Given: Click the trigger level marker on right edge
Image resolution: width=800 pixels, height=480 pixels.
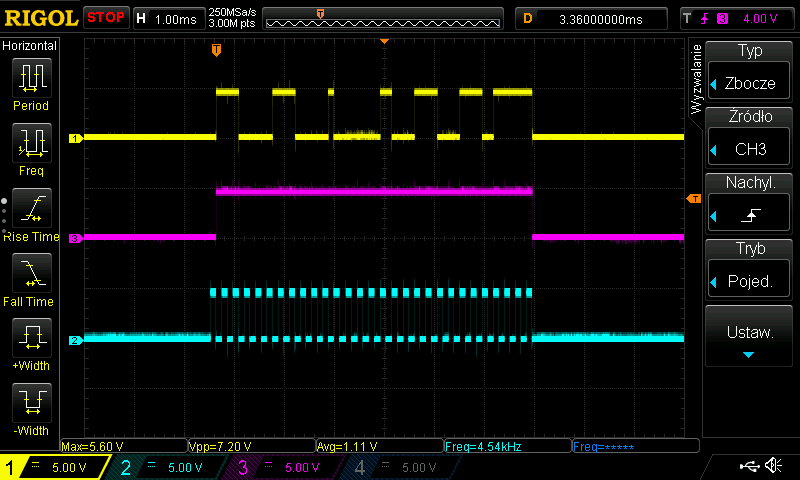Looking at the screenshot, I should point(694,198).
